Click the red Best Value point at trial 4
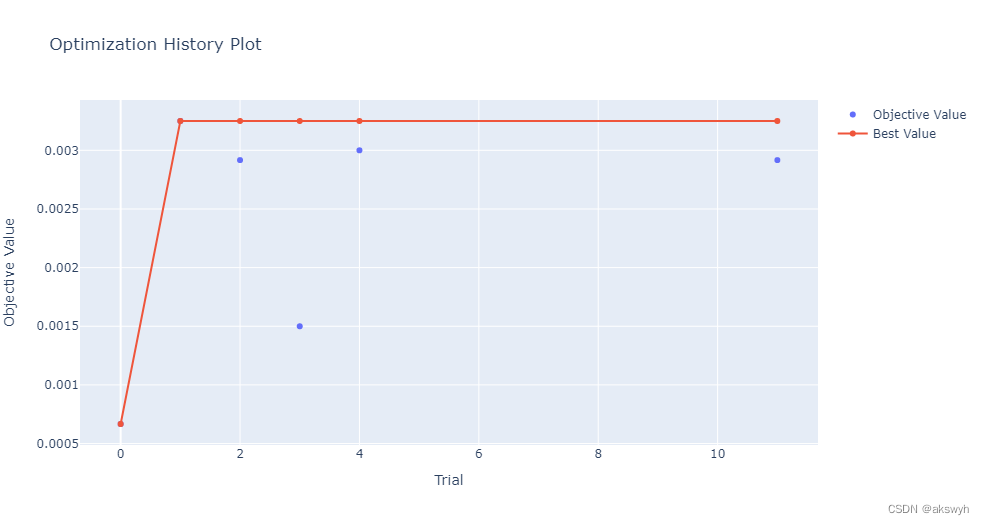984x525 pixels. point(359,121)
